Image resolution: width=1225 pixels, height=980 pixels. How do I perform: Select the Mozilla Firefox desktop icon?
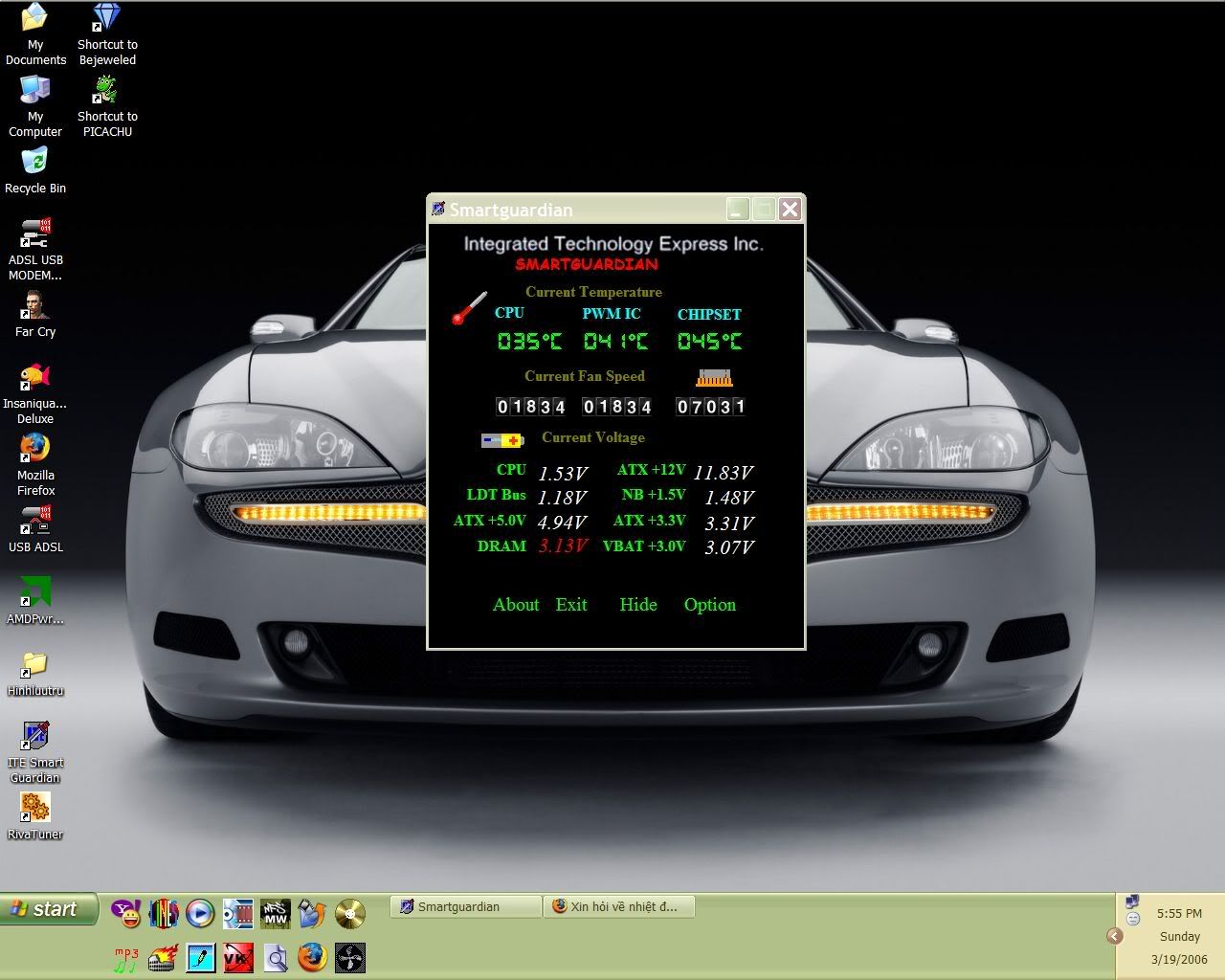pos(35,464)
